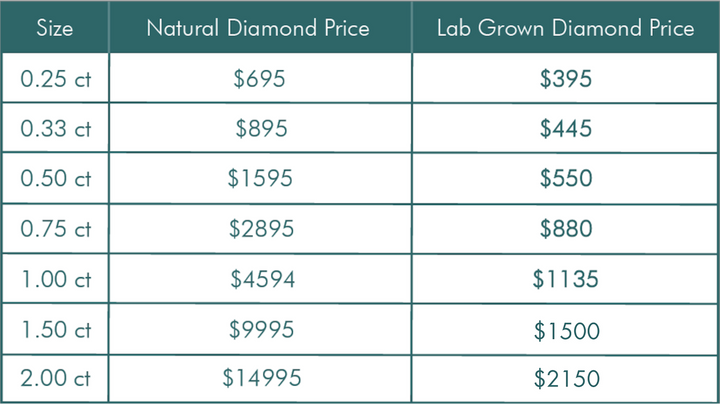
Task: Click the $1135 lab grown price
Action: point(566,279)
